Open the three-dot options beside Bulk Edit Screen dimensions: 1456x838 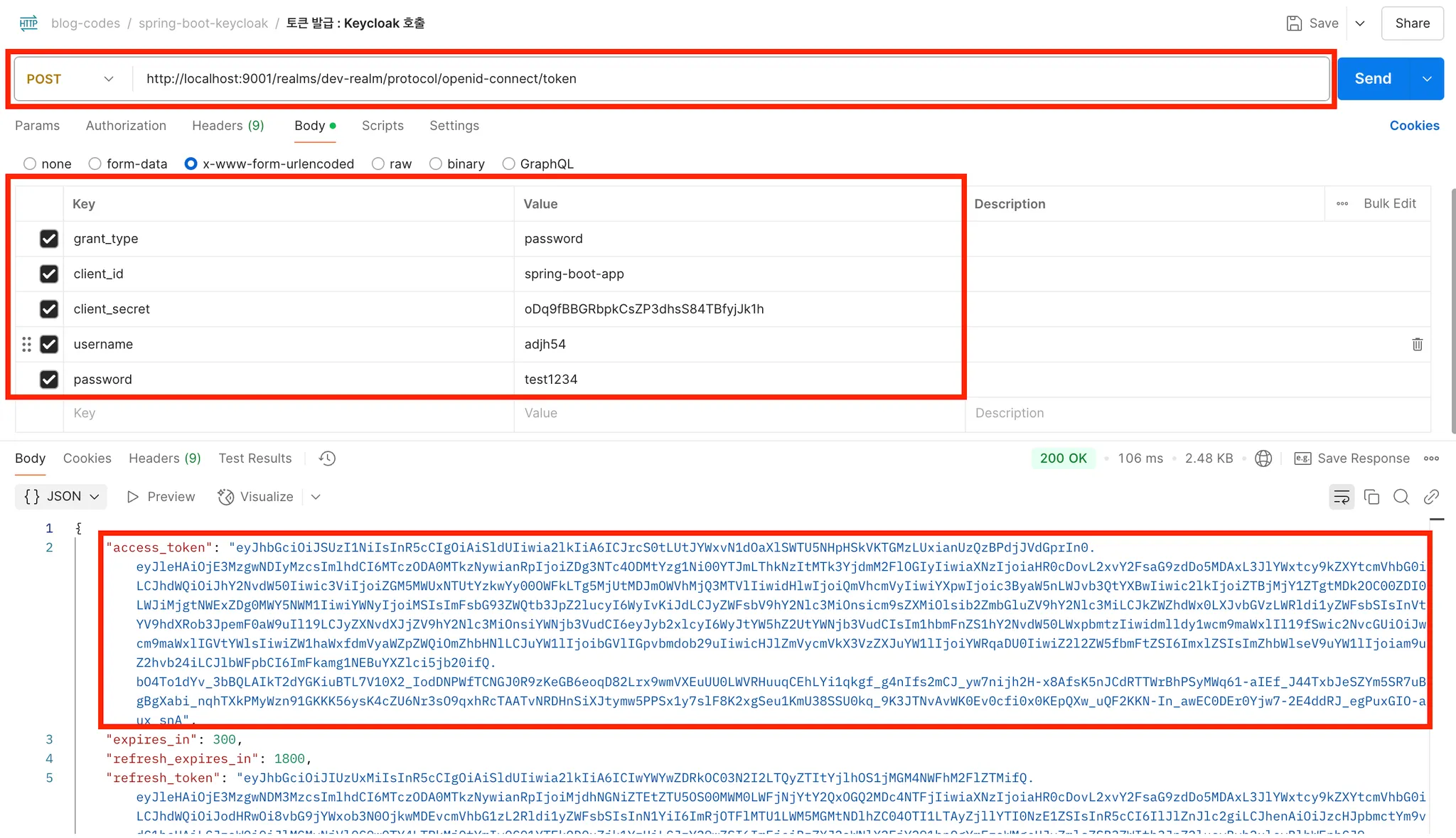click(x=1342, y=204)
